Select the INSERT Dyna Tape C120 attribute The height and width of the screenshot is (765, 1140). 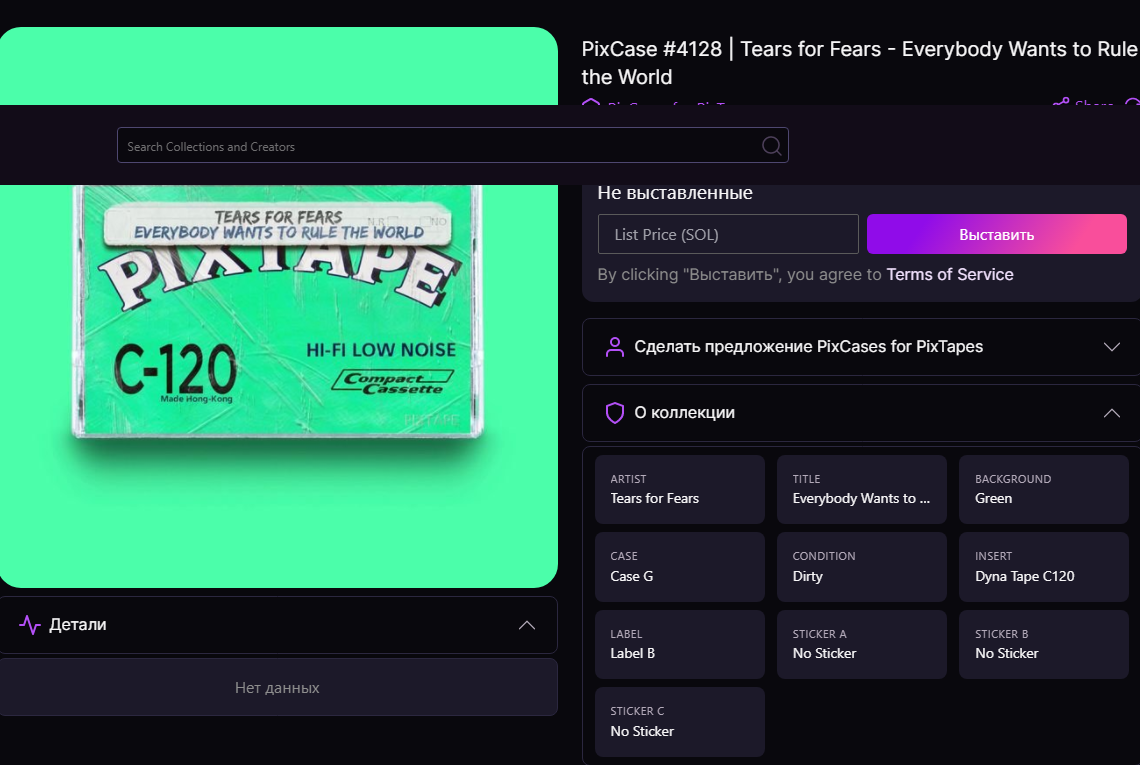click(1043, 567)
